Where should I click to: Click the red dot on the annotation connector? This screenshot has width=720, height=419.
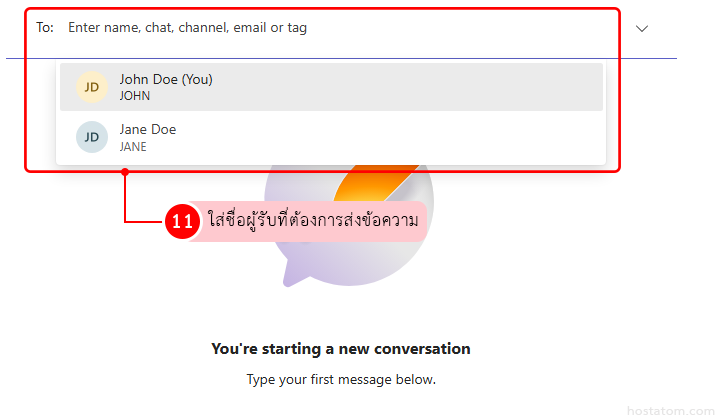(125, 172)
